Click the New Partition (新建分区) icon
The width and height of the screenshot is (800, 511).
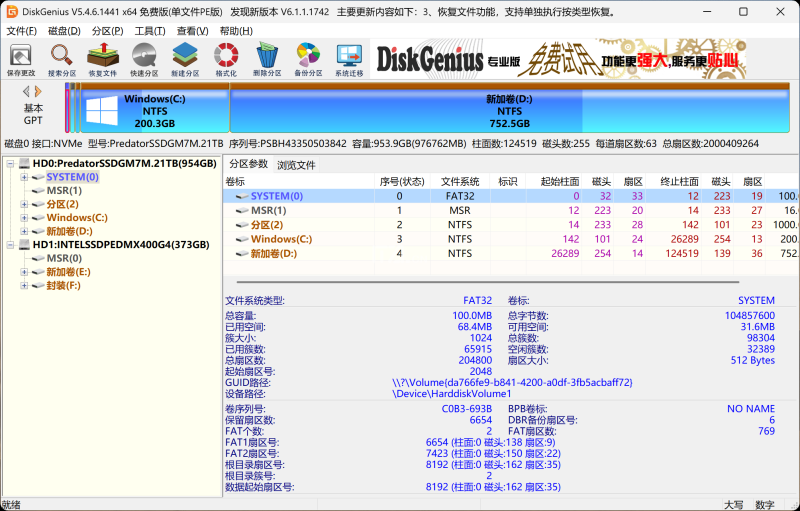click(x=185, y=59)
